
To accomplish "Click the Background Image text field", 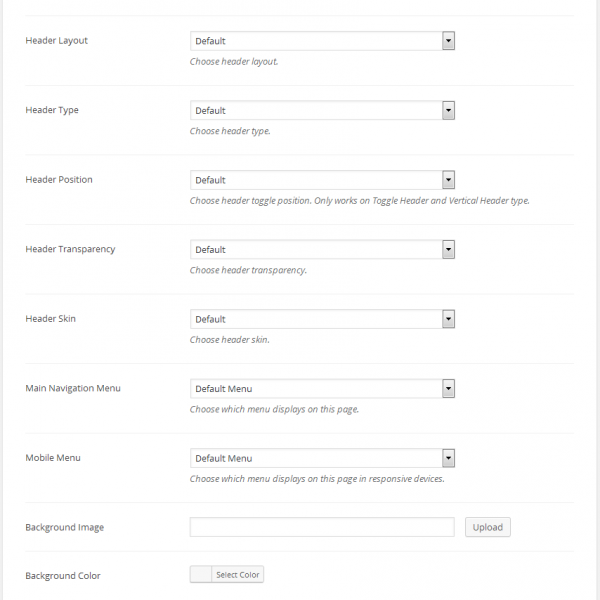I will [x=321, y=527].
